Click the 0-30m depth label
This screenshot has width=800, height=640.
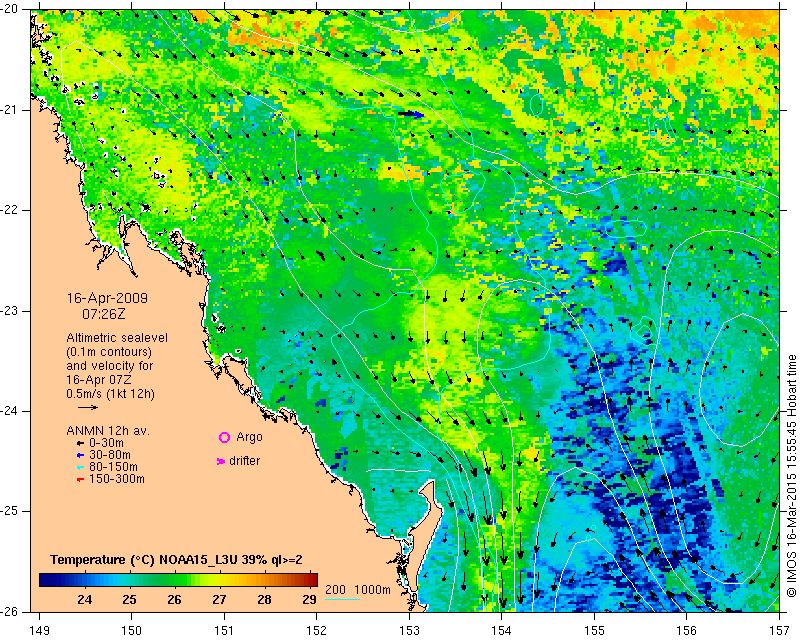click(x=106, y=443)
